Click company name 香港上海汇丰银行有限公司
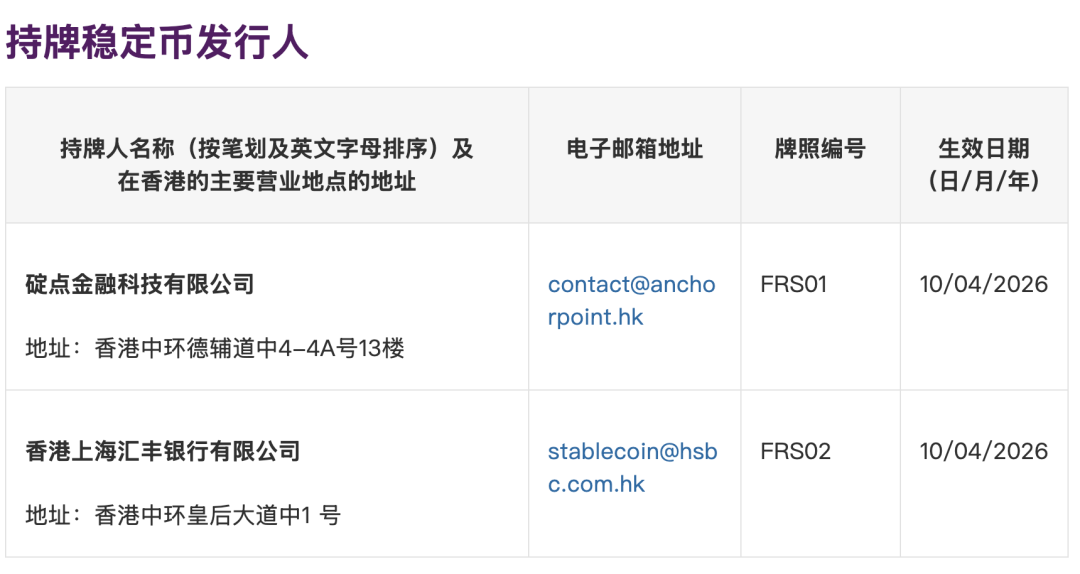Screen dimensions: 1080x574 pyautogui.click(x=163, y=451)
